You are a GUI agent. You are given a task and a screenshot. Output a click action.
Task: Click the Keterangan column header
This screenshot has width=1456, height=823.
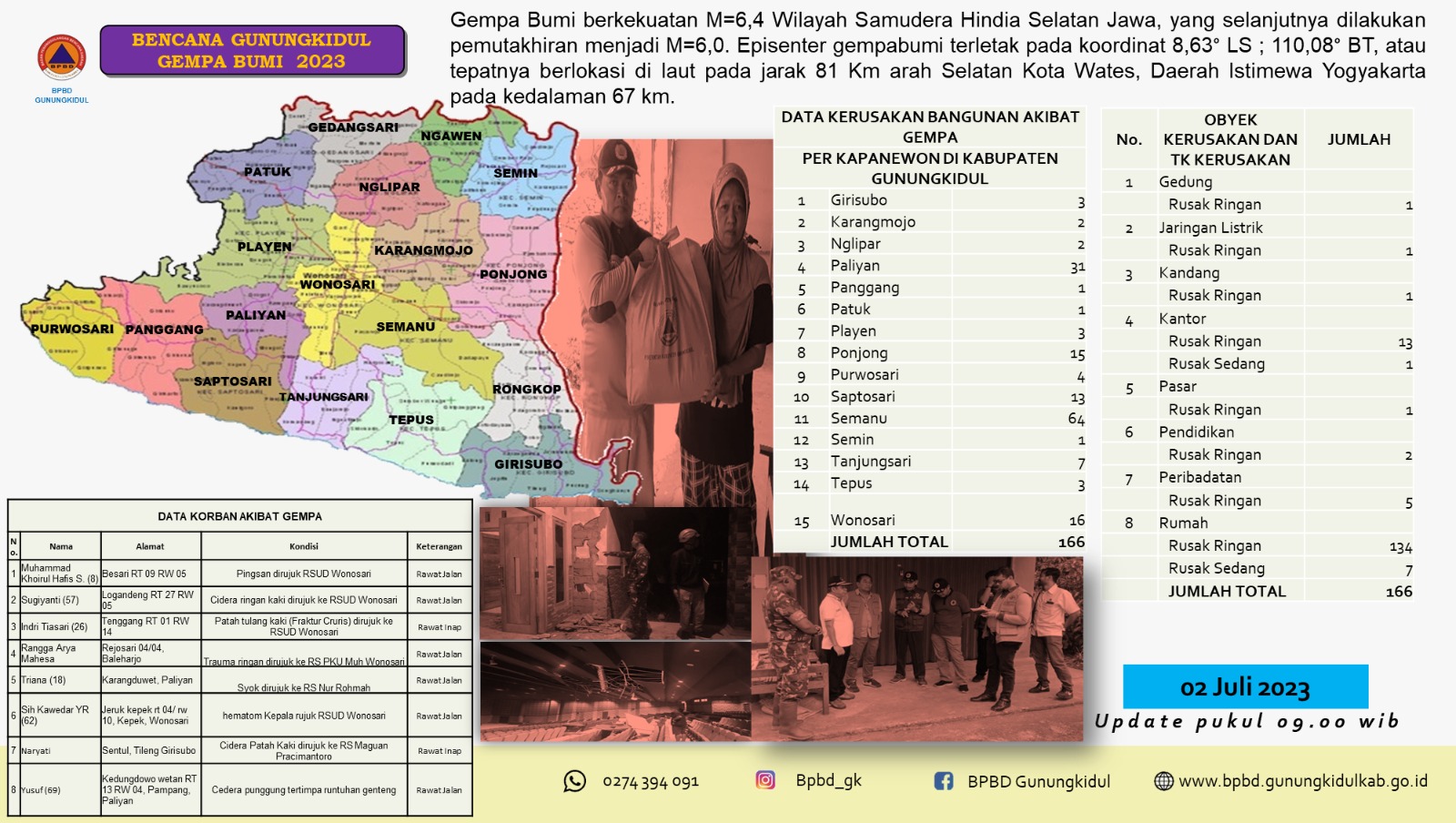(x=440, y=546)
